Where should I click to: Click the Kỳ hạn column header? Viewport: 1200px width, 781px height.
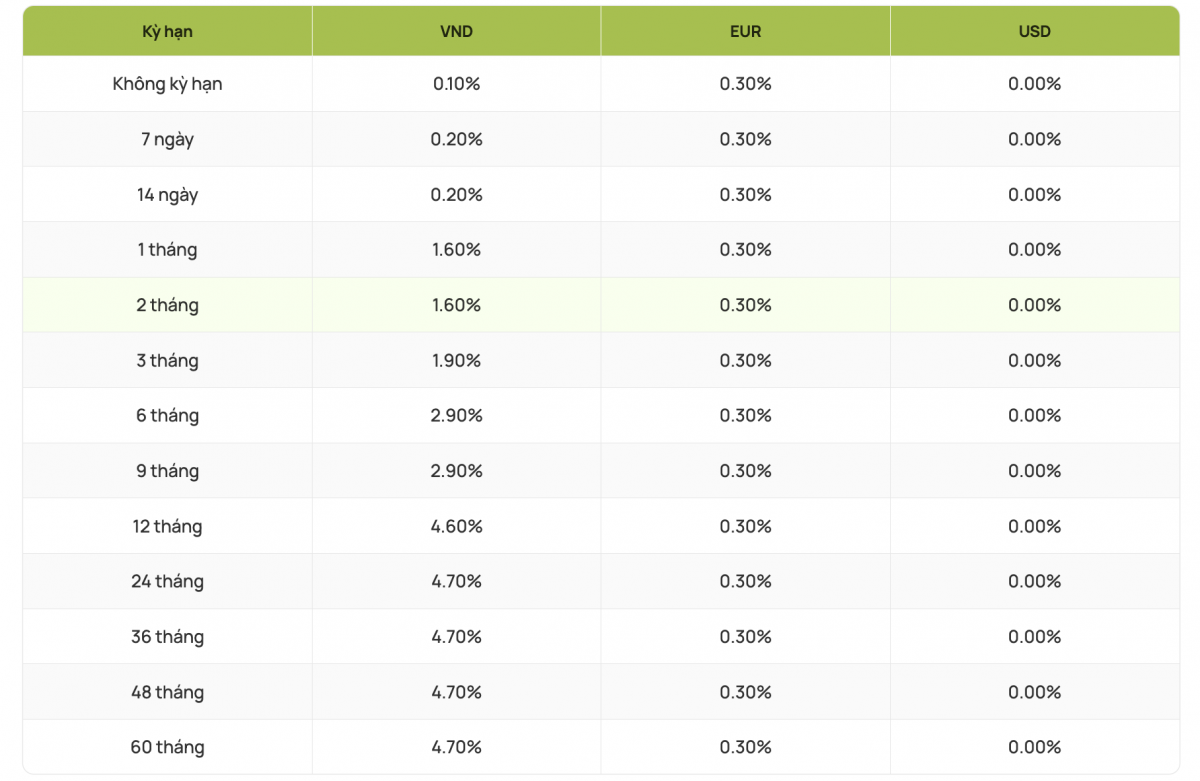(x=167, y=31)
